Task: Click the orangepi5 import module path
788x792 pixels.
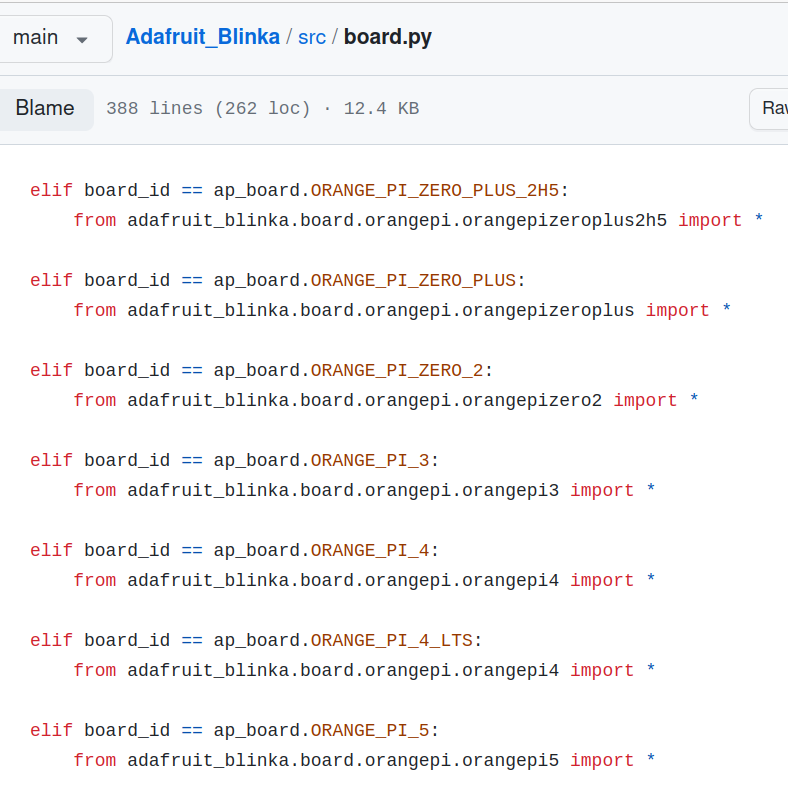Action: (x=343, y=760)
